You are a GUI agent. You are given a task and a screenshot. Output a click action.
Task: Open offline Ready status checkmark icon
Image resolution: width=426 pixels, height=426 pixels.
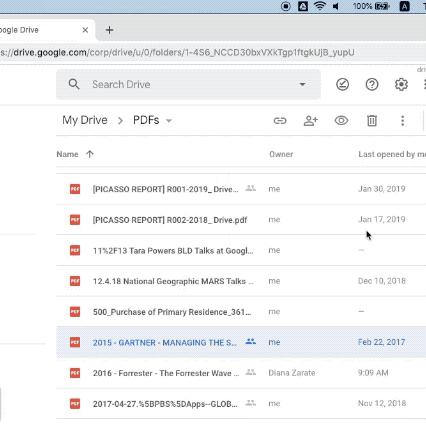tap(342, 84)
